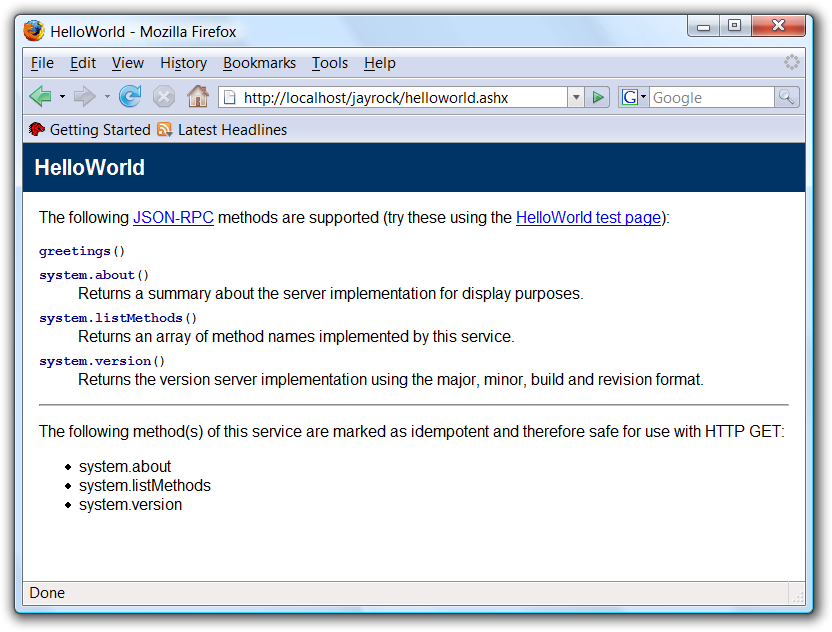Click the localhost URL address field
The width and height of the screenshot is (832, 632).
click(393, 98)
